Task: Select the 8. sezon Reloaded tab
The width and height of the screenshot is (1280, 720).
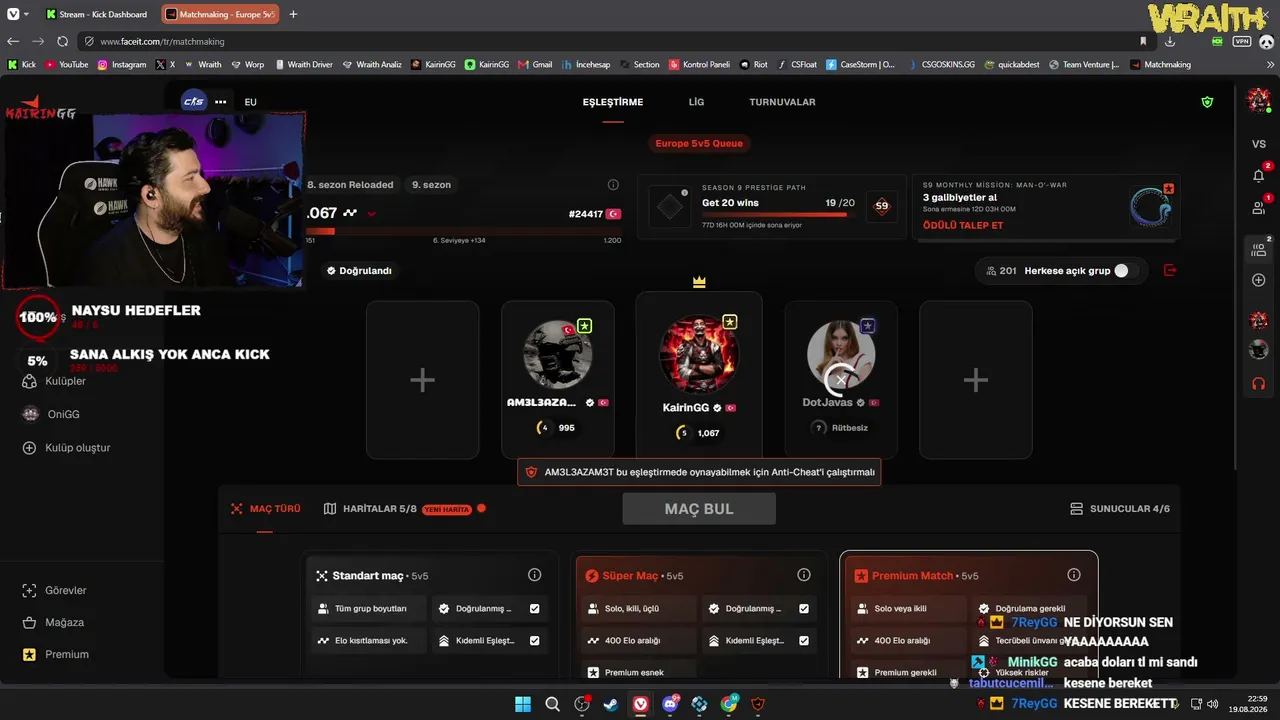Action: pyautogui.click(x=350, y=185)
